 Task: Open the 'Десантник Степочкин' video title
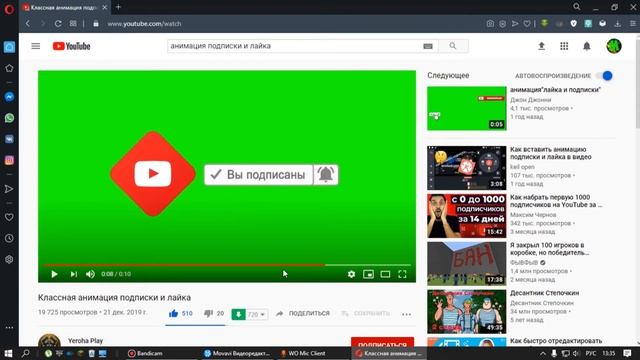544,293
